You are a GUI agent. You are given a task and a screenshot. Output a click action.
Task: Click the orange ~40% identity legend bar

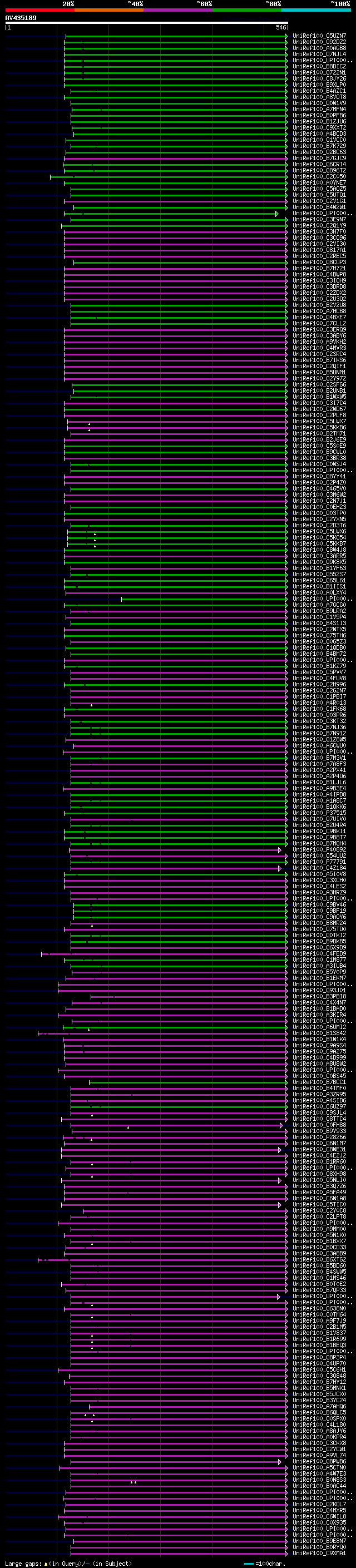point(109,10)
